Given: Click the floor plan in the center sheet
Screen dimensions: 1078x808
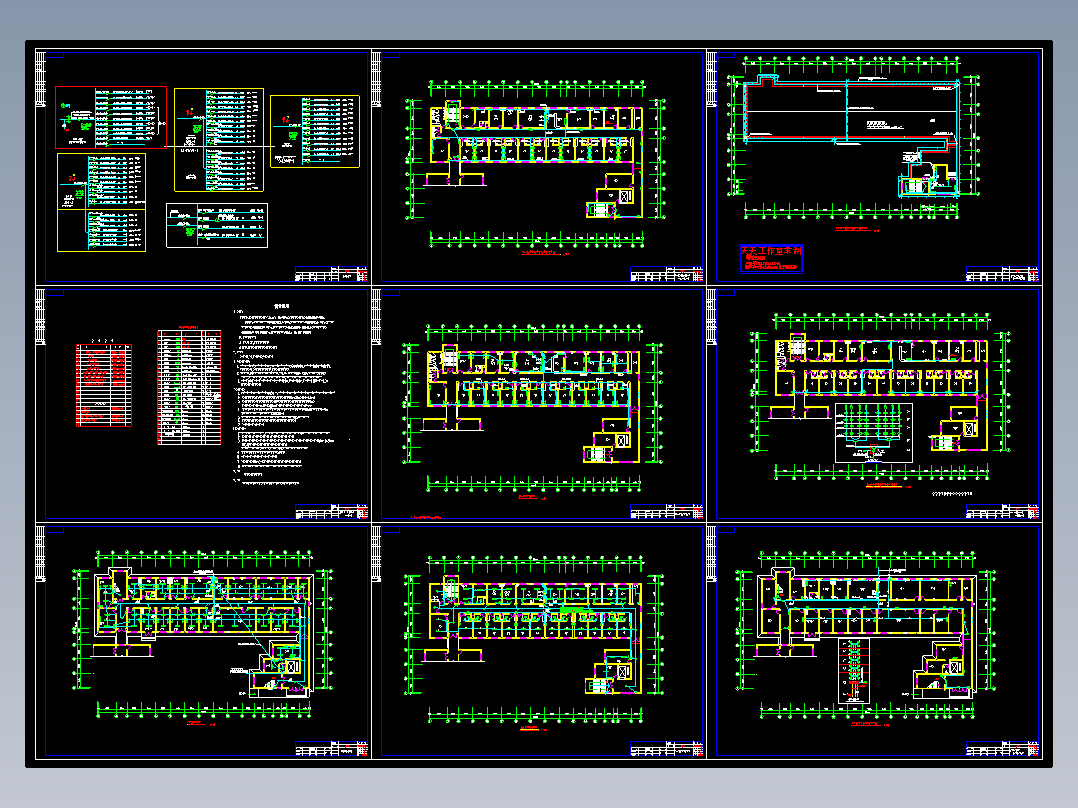Looking at the screenshot, I should click(x=534, y=406).
